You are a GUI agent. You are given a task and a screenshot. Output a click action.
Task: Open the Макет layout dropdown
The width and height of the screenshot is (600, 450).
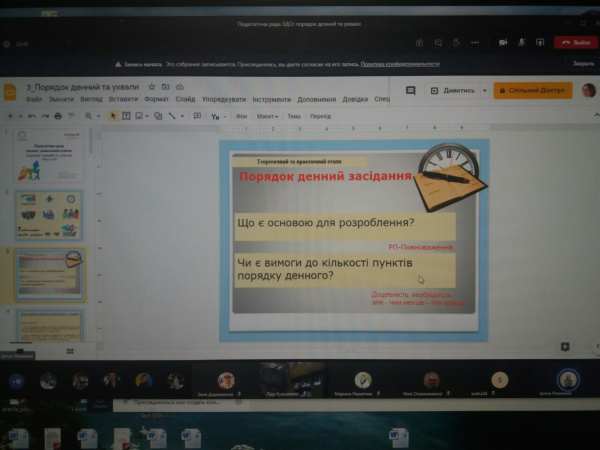[x=267, y=116]
